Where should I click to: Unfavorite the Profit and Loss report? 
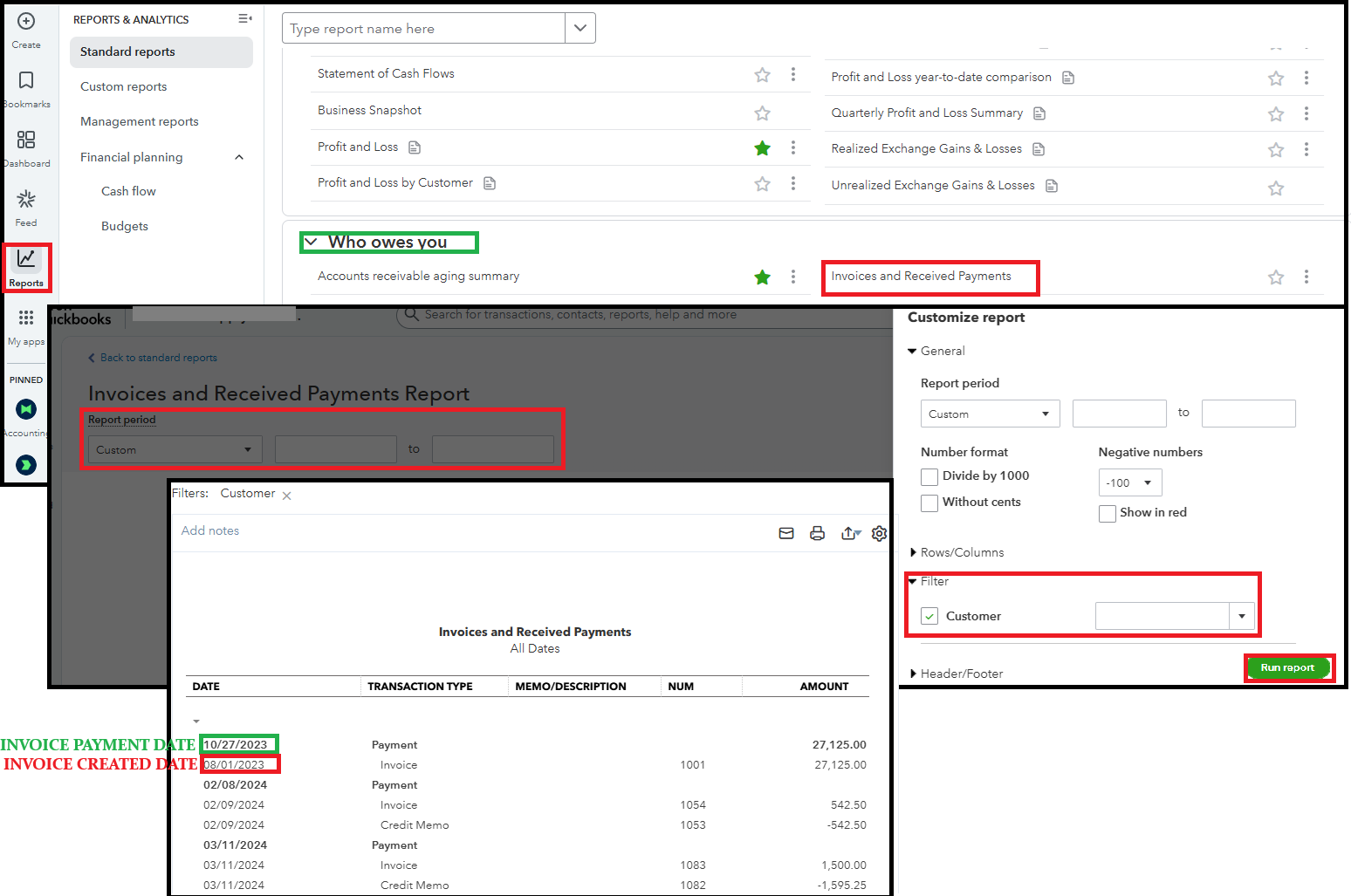(762, 148)
